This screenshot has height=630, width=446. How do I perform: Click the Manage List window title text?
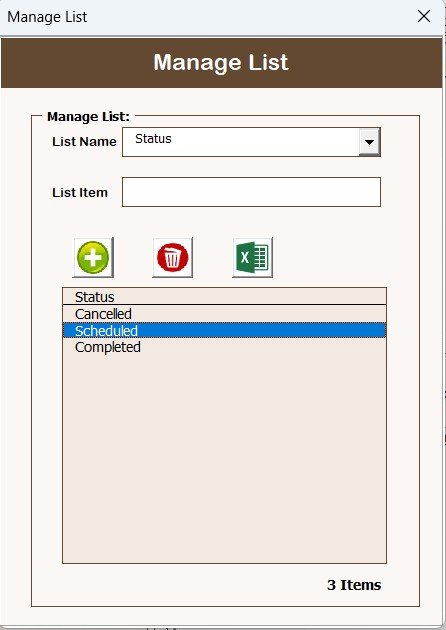click(x=47, y=17)
